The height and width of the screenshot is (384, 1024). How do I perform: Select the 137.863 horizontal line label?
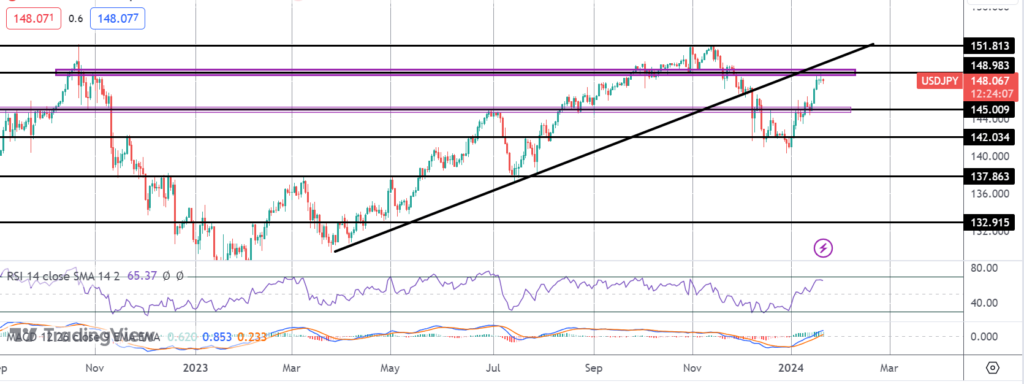pyautogui.click(x=990, y=176)
